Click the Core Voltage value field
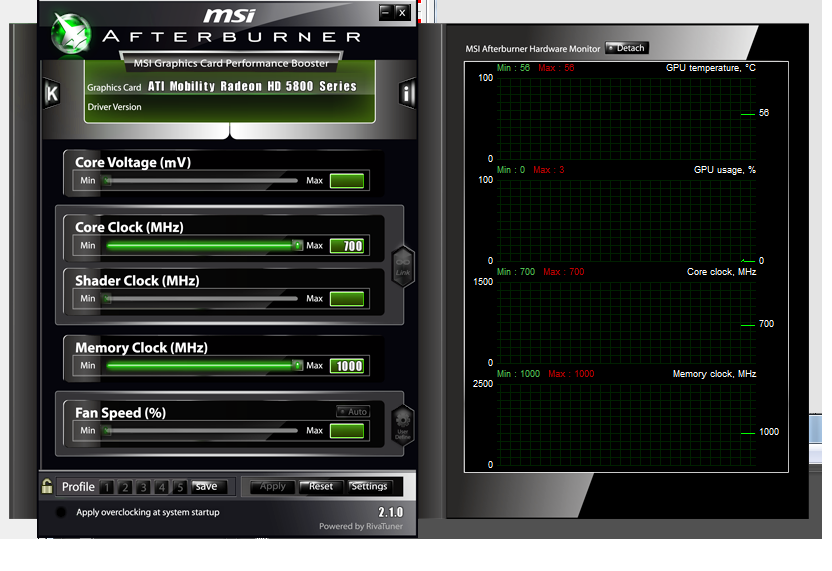 point(347,181)
